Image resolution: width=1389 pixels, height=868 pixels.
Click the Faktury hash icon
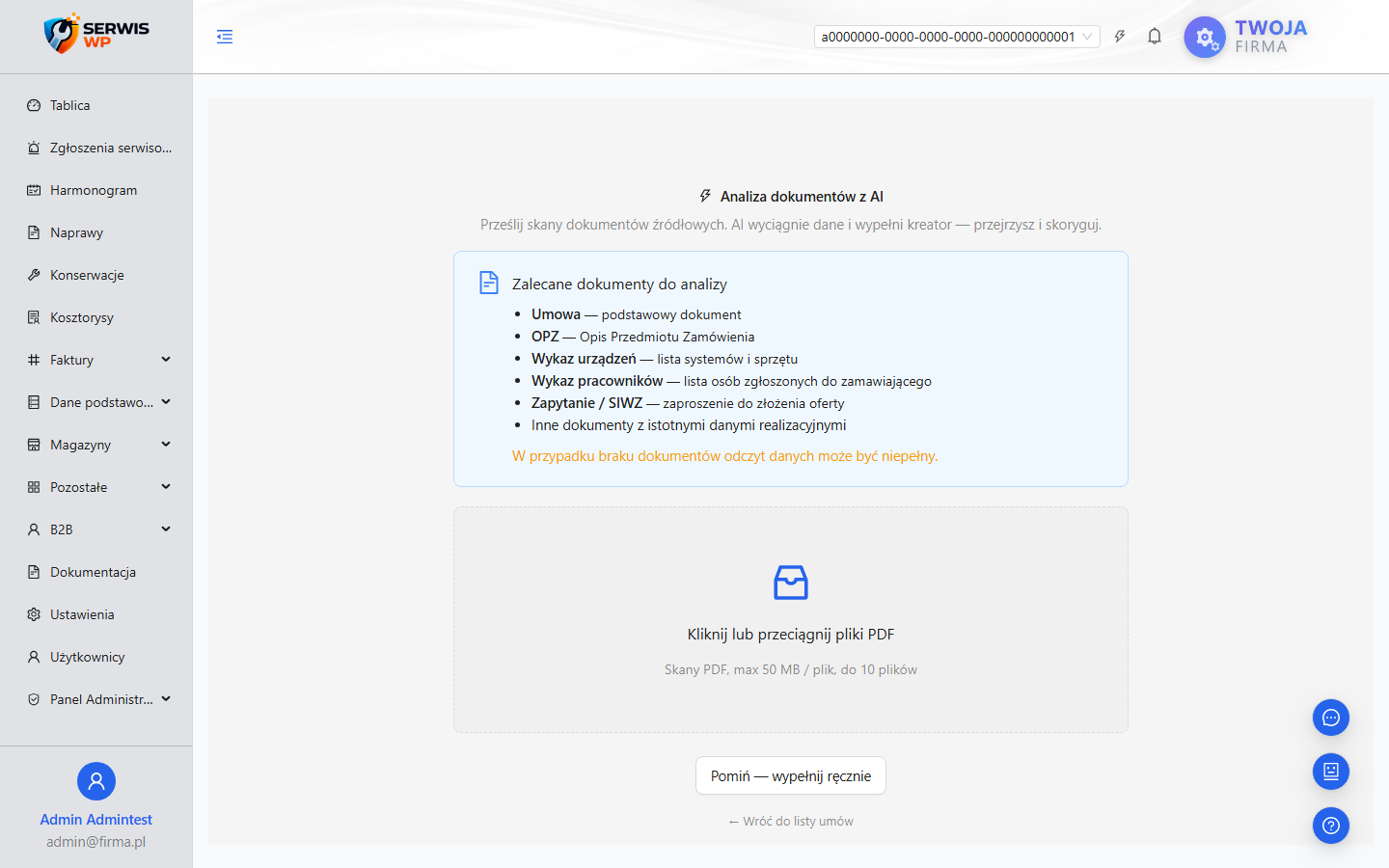(x=34, y=360)
